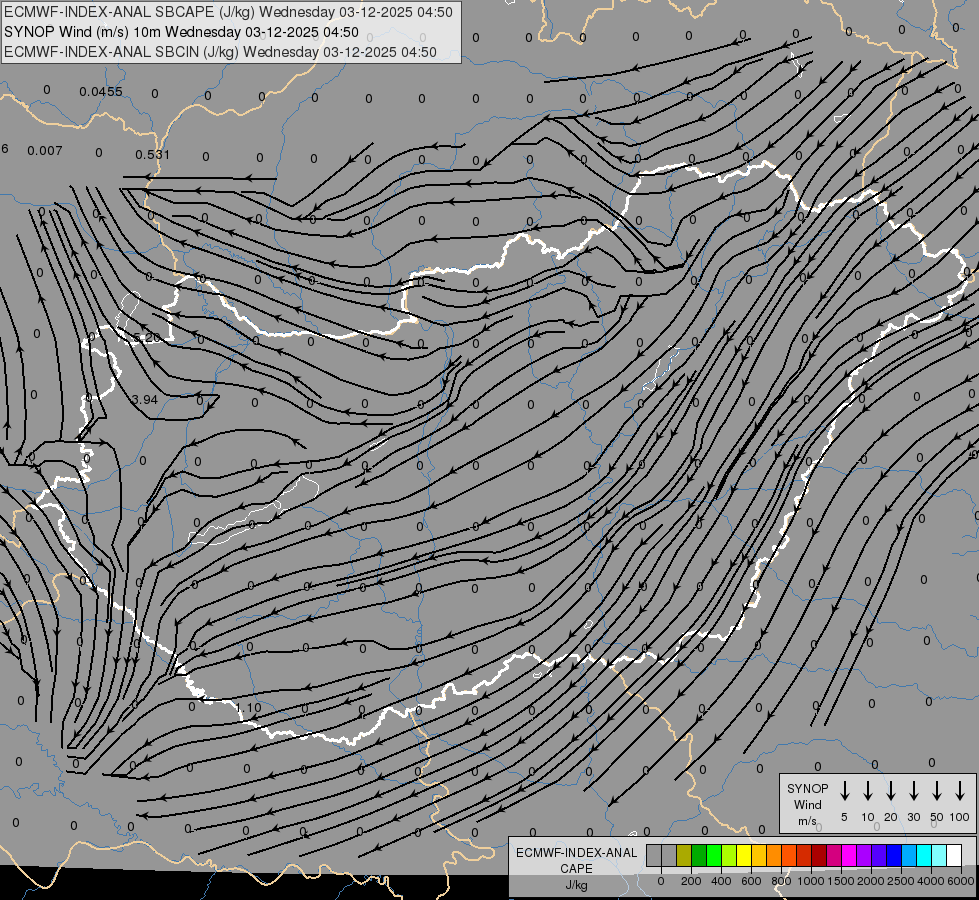This screenshot has width=979, height=900.
Task: Click the 10 m/s wind arrow in SYNOP legend
Action: coord(868,791)
